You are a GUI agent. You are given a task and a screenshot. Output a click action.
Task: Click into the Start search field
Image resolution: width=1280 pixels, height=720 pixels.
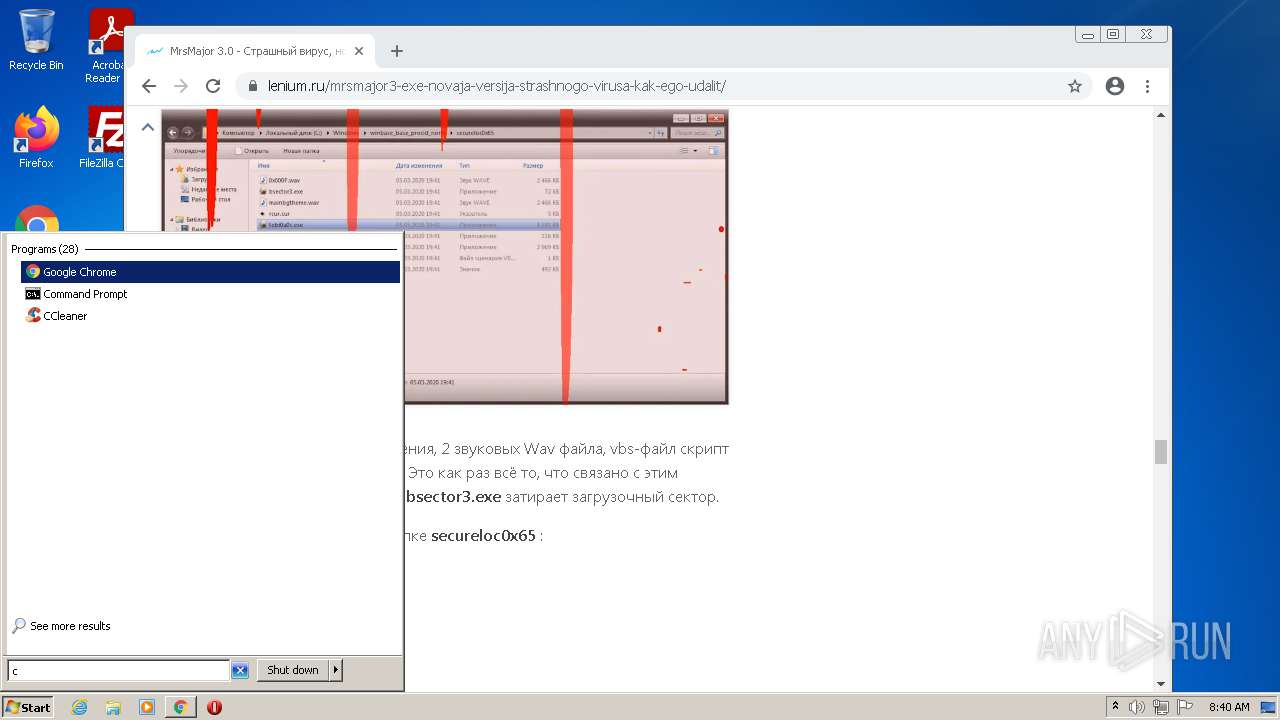click(x=119, y=671)
